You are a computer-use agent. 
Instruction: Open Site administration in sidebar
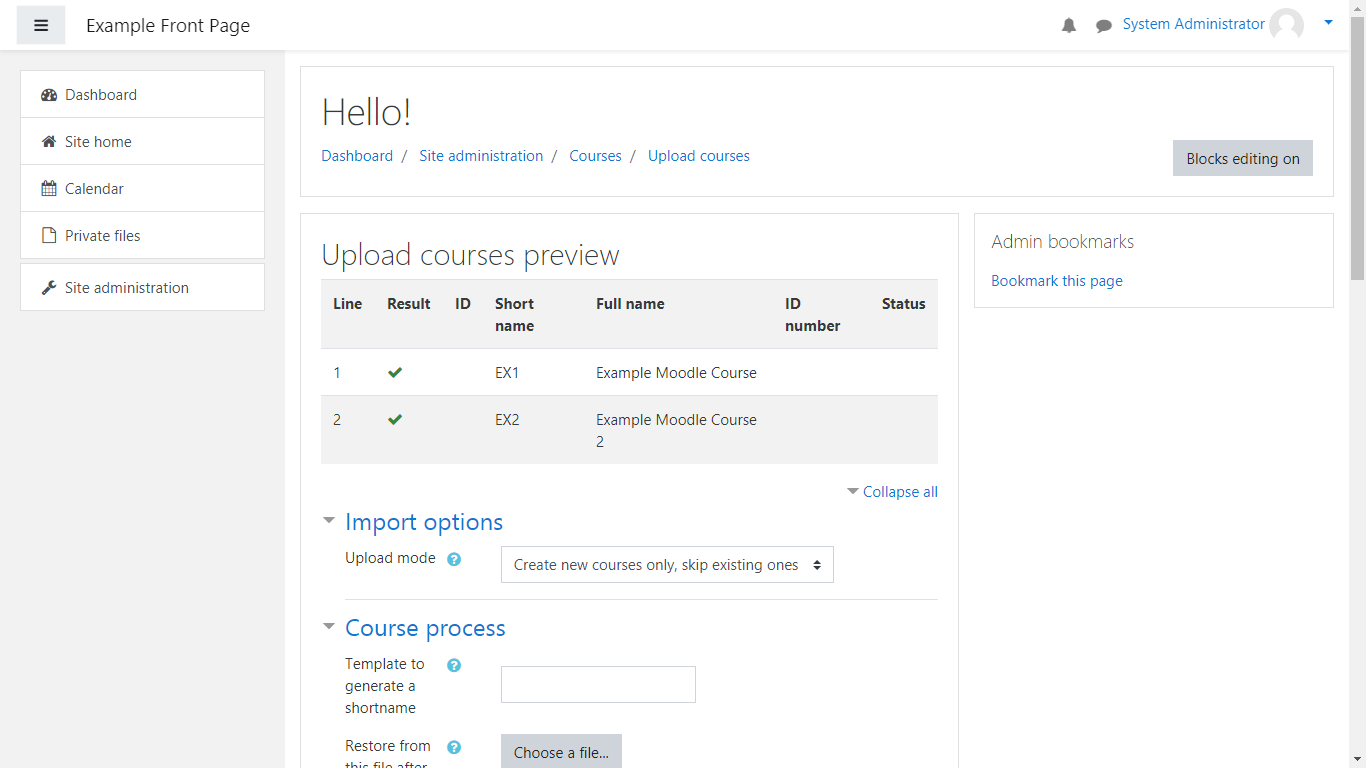coord(126,288)
